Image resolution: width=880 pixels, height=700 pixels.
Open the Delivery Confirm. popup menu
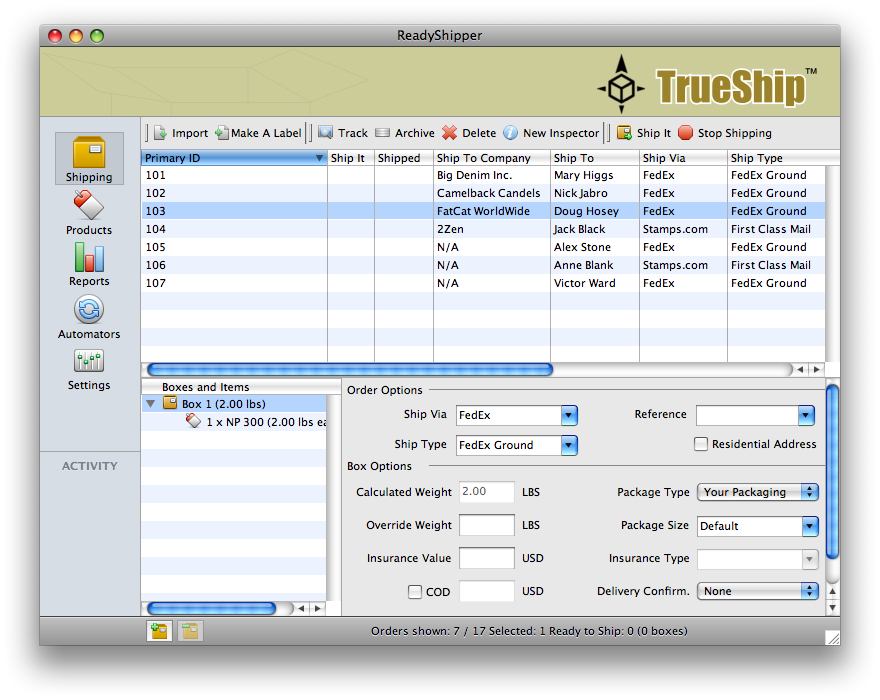pos(758,591)
